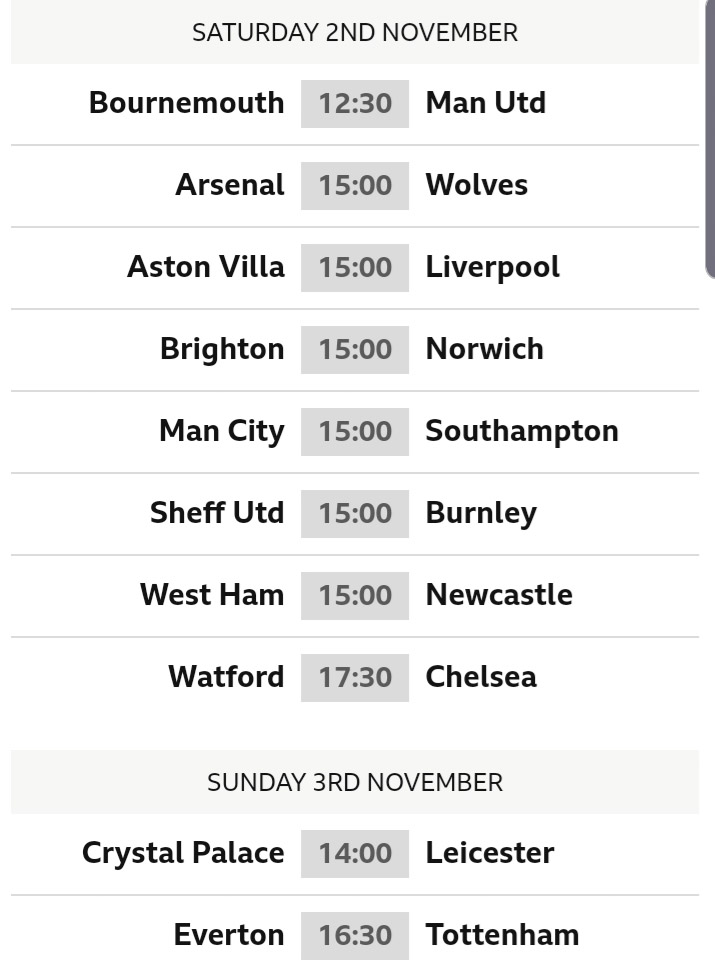The height and width of the screenshot is (980, 715).
Task: Open the Watford 17:30 kick-off box
Action: tap(355, 678)
